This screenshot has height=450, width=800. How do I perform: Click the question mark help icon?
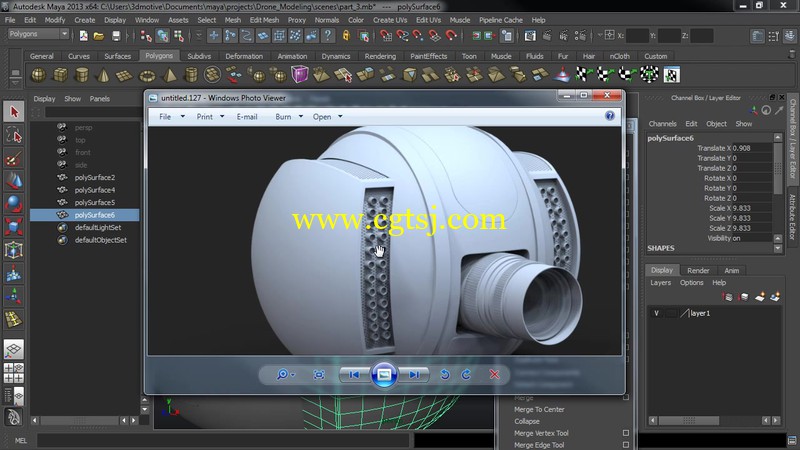[x=328, y=35]
